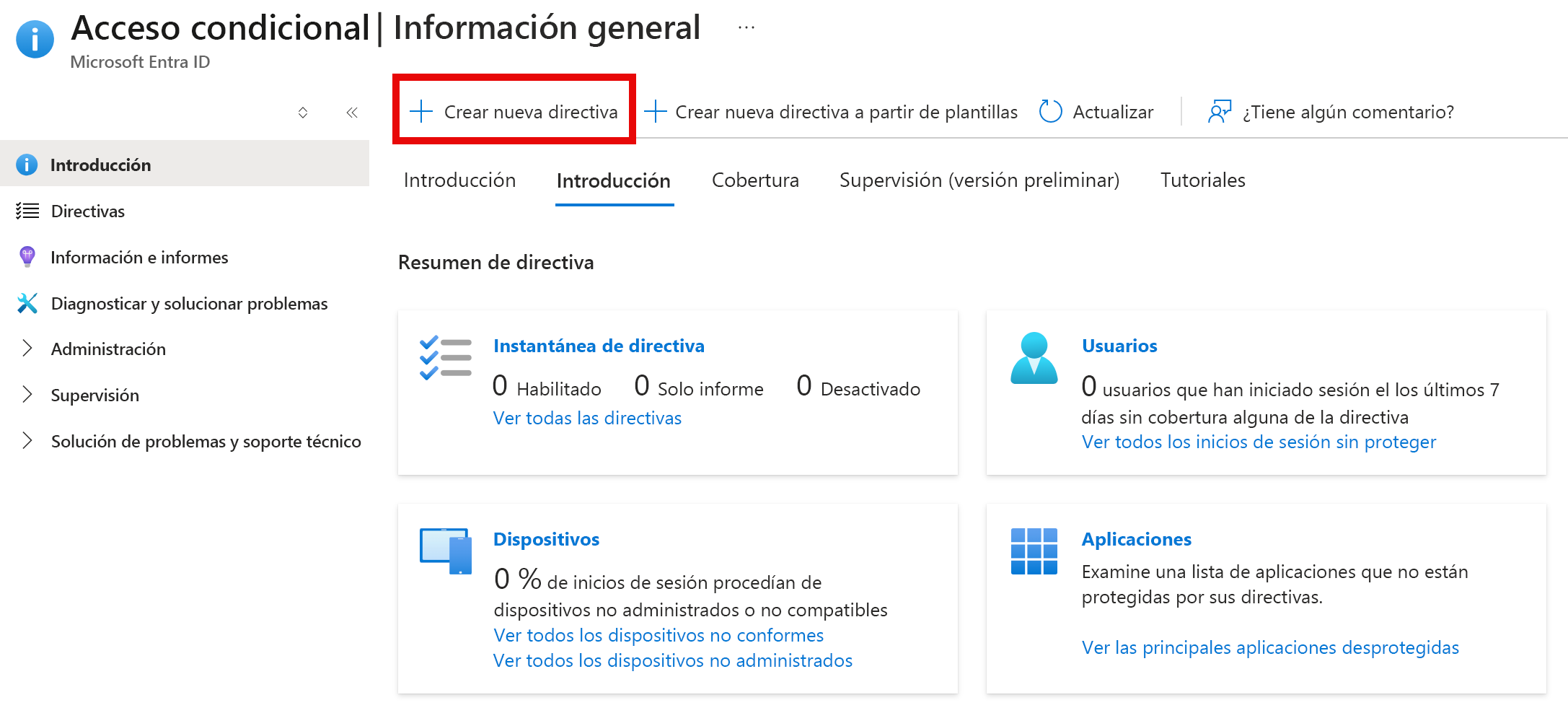The image size is (1568, 726).
Task: Open the Dispositivos heading link
Action: click(x=546, y=539)
